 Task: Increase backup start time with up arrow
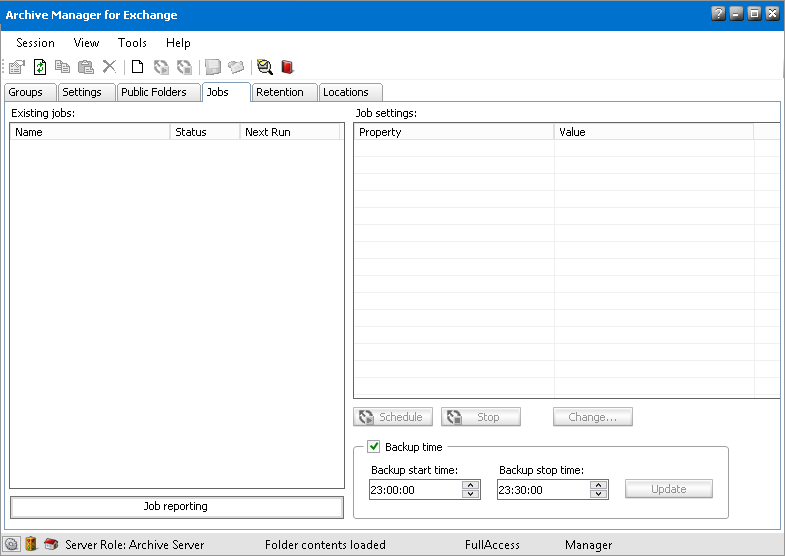[470, 485]
